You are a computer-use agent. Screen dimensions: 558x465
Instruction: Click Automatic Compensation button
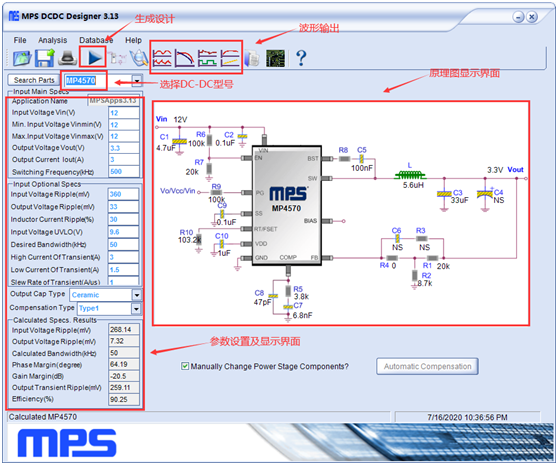pyautogui.click(x=427, y=366)
